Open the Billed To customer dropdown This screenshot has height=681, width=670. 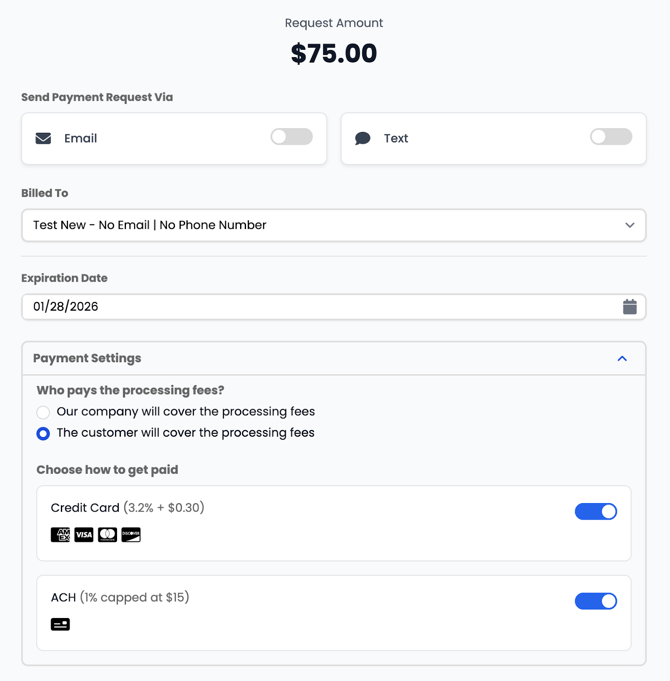click(333, 225)
